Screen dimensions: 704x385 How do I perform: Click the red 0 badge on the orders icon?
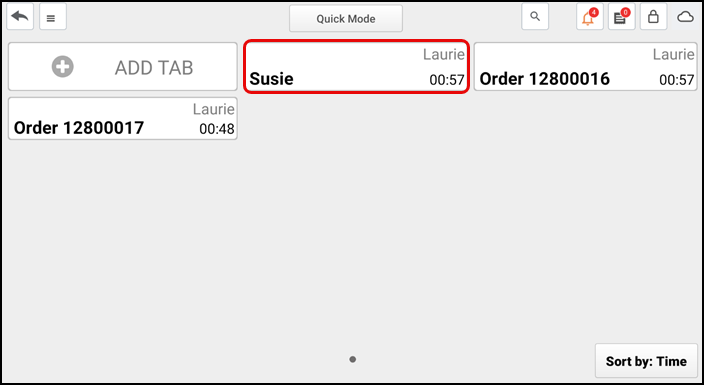(626, 12)
